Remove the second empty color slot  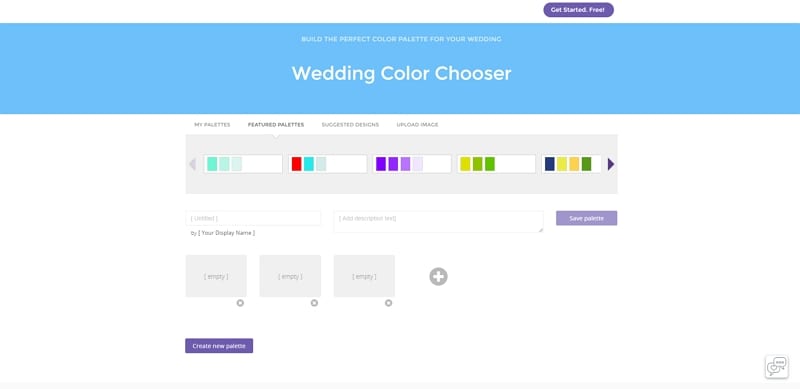314,303
